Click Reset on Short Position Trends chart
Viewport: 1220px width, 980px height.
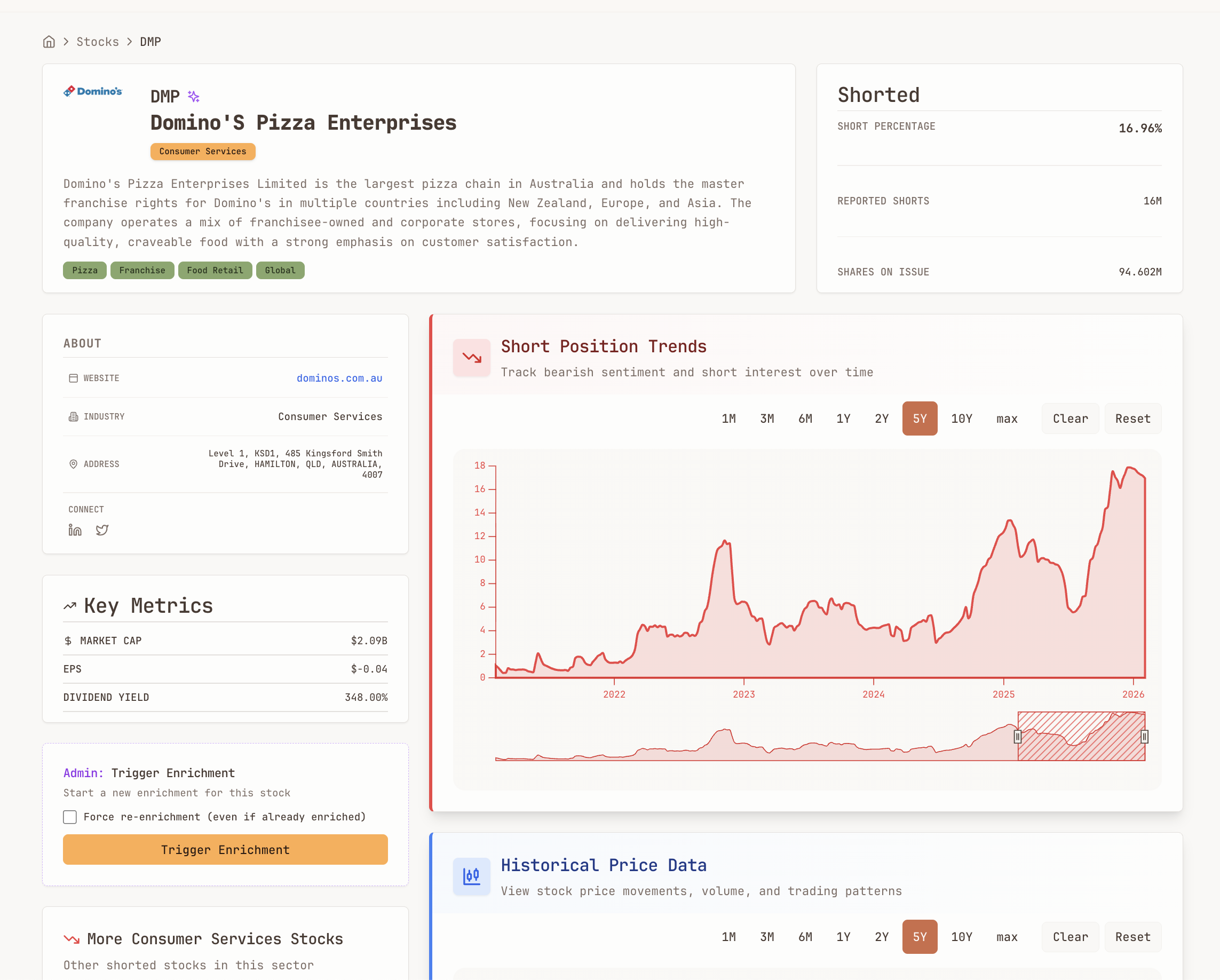(x=1132, y=418)
